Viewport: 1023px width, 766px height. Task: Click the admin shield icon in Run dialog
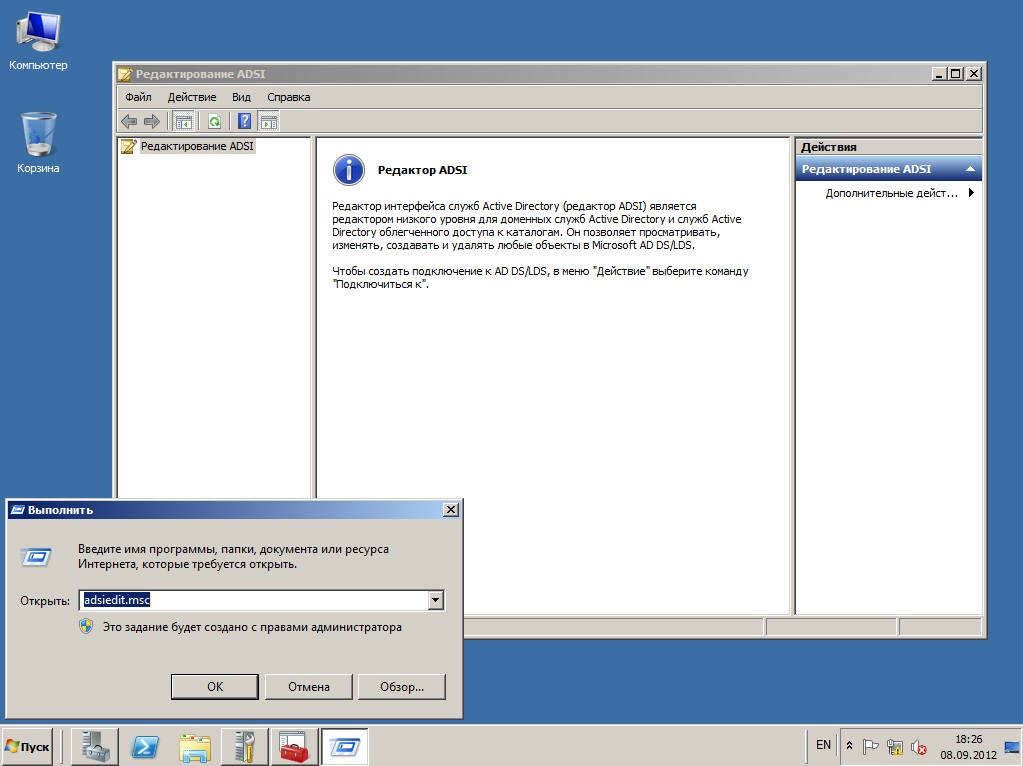(x=86, y=627)
